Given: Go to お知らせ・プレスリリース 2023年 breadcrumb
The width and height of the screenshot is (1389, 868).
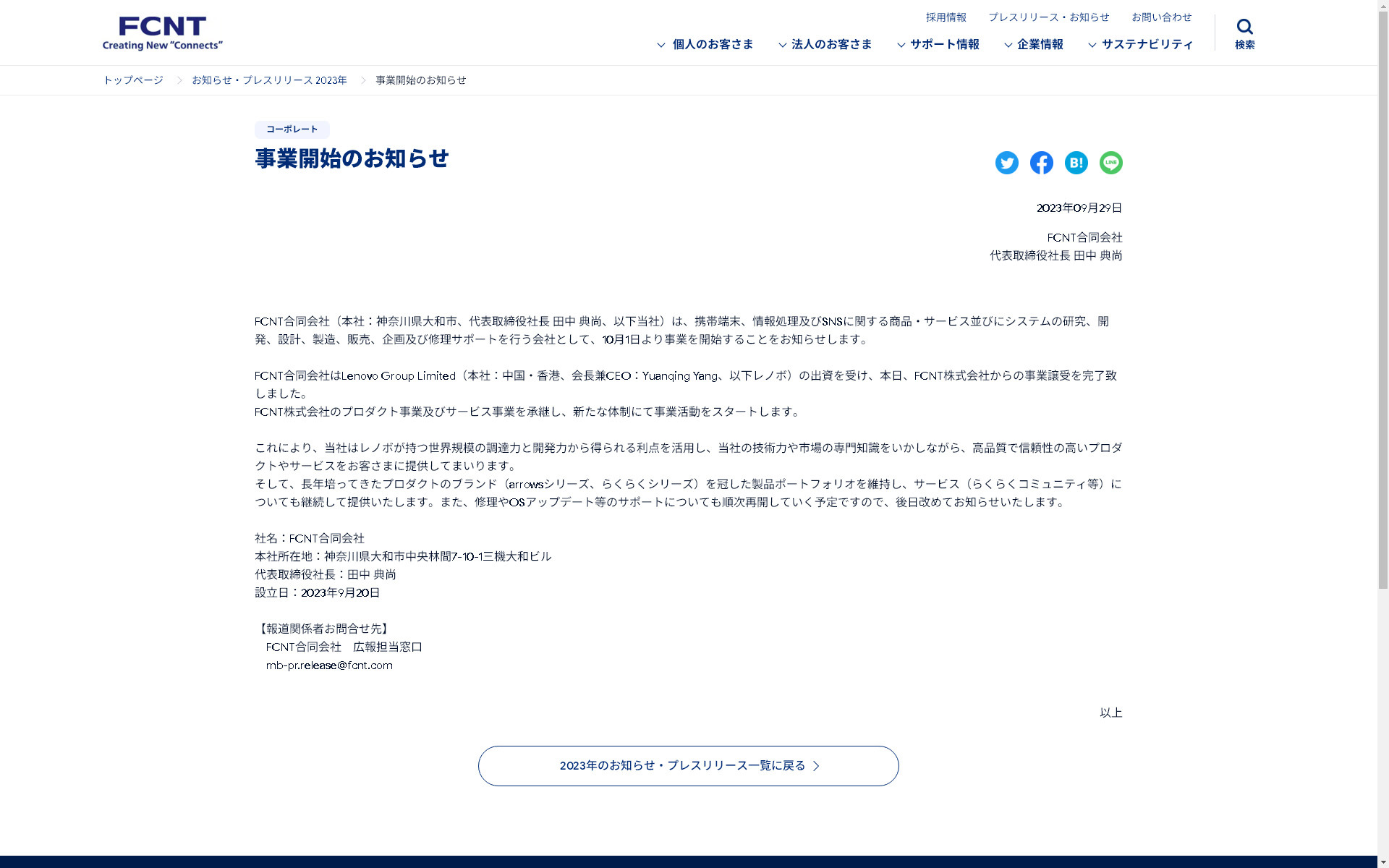Looking at the screenshot, I should (269, 80).
